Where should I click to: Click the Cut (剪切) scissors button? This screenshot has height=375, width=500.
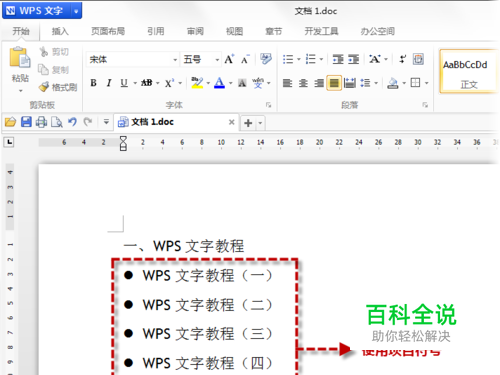click(54, 52)
